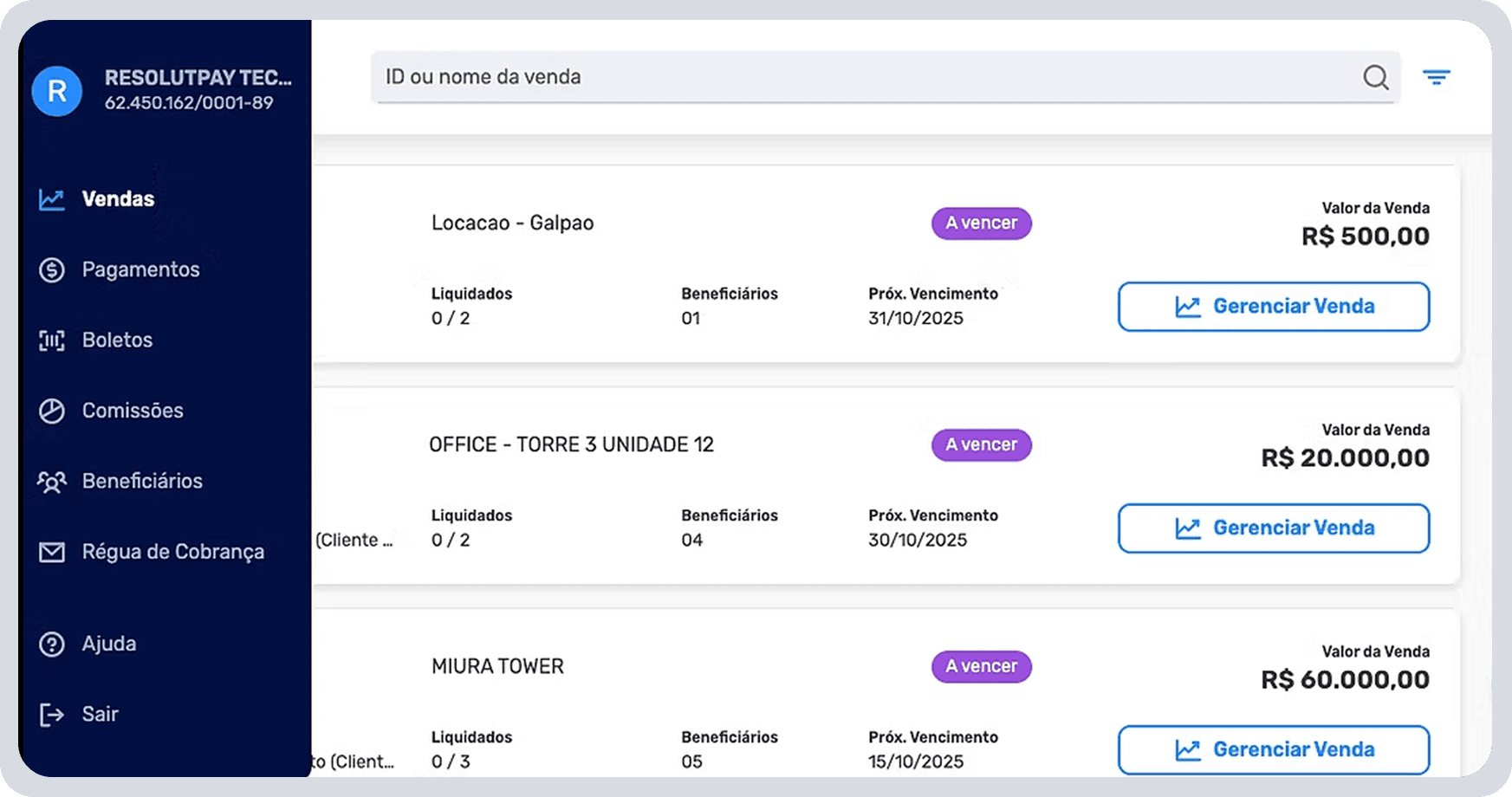Viewport: 1512px width, 797px height.
Task: Click the due date 15/10/2025
Action: point(916,762)
